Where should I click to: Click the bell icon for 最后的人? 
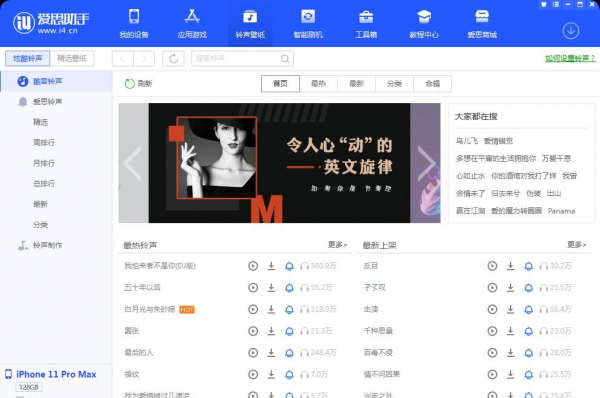tap(289, 353)
